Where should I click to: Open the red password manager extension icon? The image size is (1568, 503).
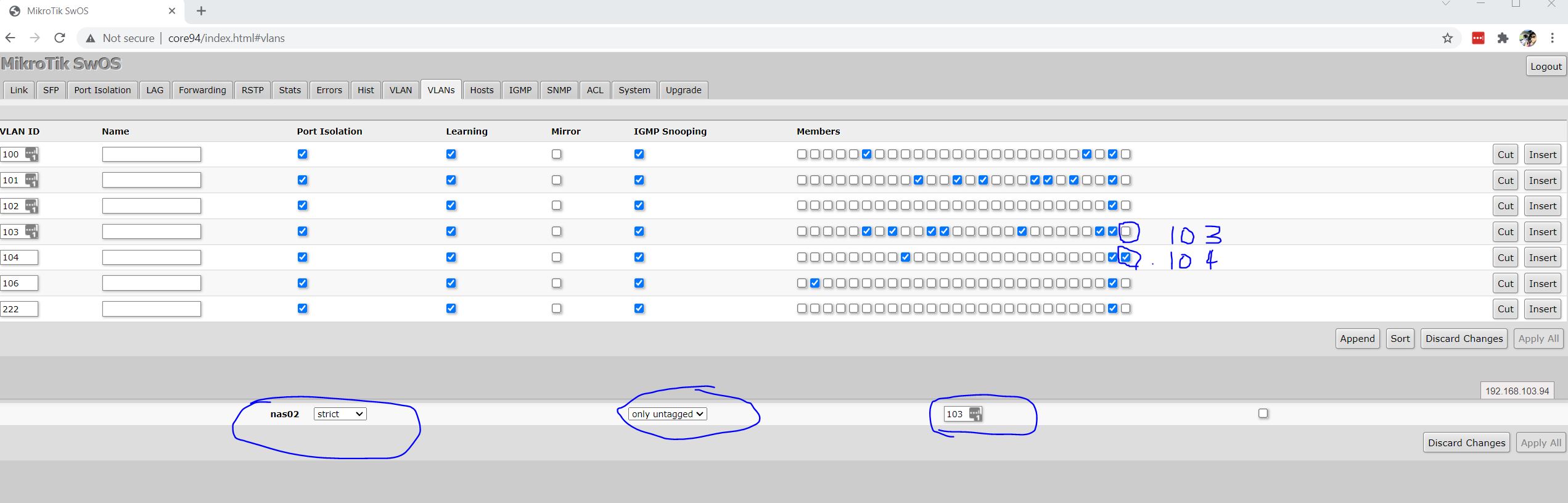[1478, 38]
